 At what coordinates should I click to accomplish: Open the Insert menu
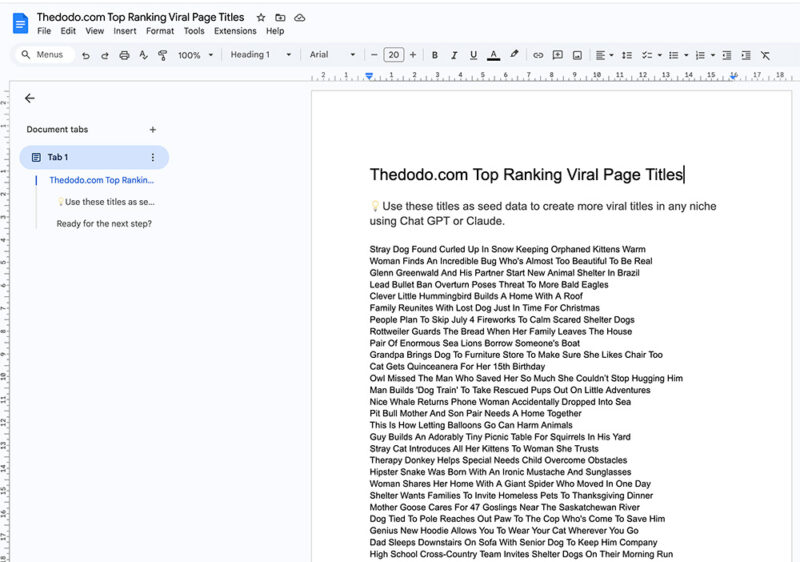coord(125,31)
